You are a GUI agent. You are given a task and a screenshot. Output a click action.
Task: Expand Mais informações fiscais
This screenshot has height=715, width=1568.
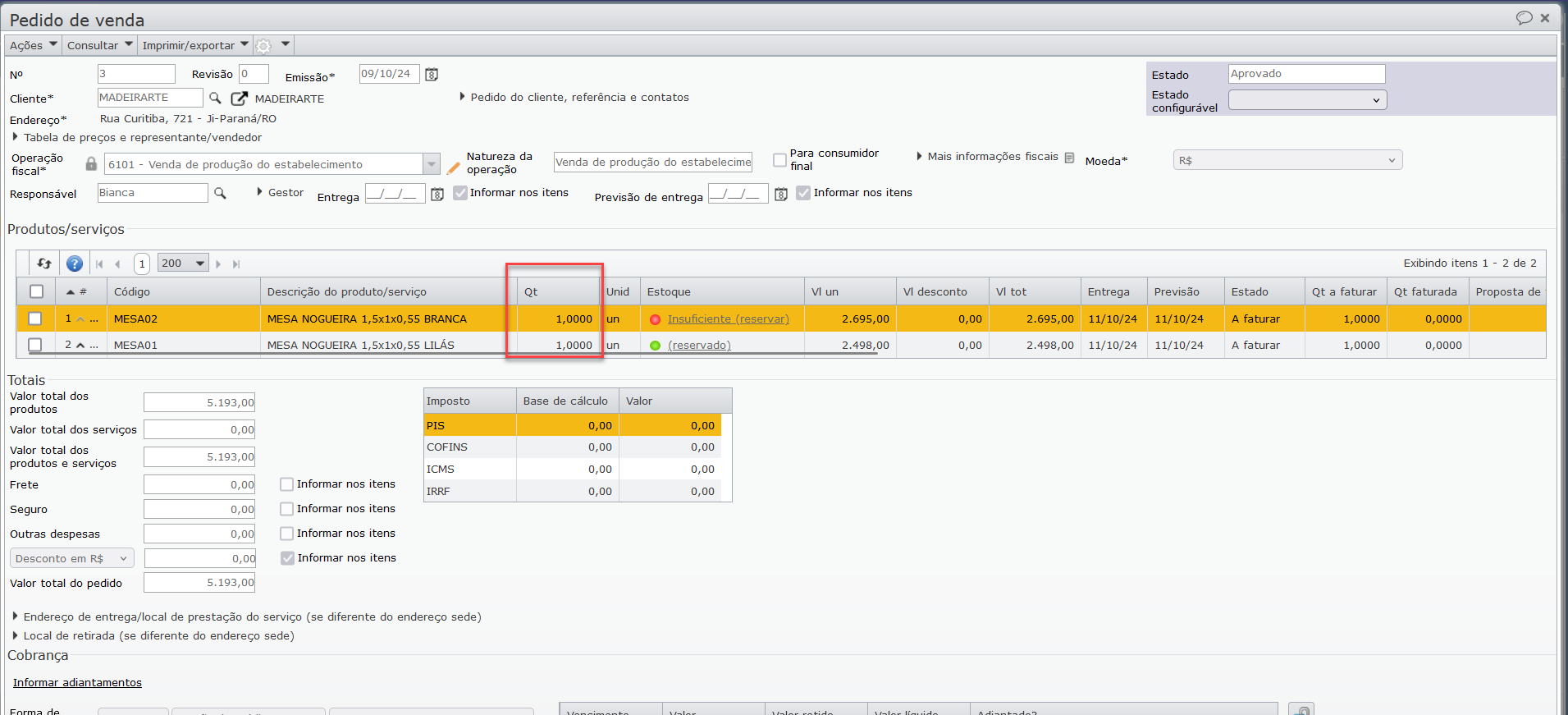[987, 156]
